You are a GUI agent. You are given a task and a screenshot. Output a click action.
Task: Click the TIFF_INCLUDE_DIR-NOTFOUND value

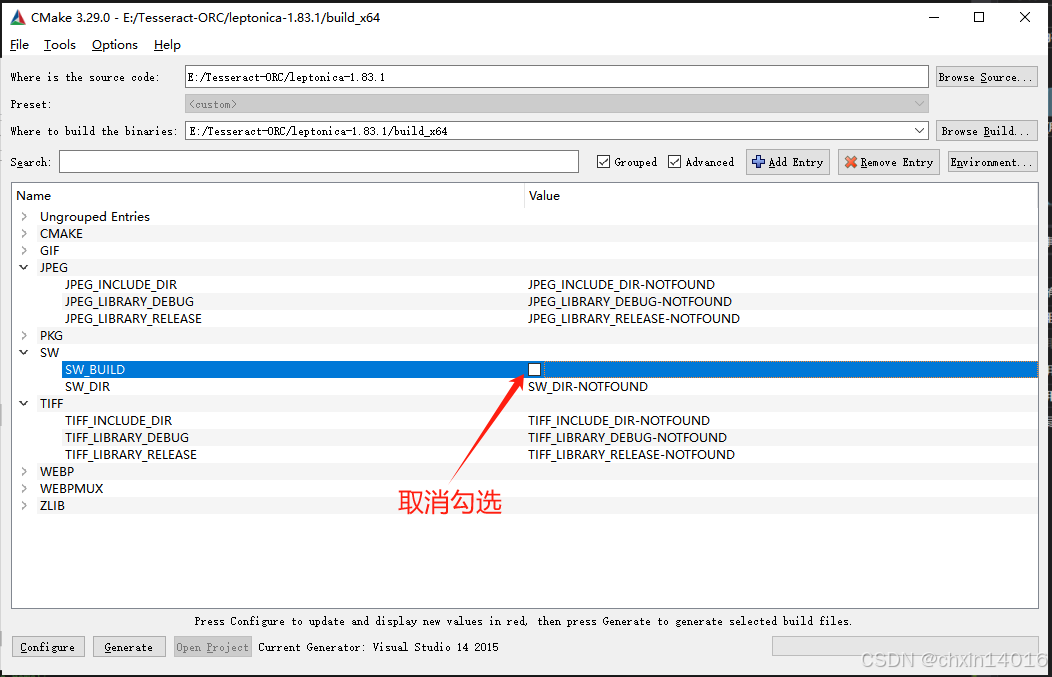click(619, 421)
